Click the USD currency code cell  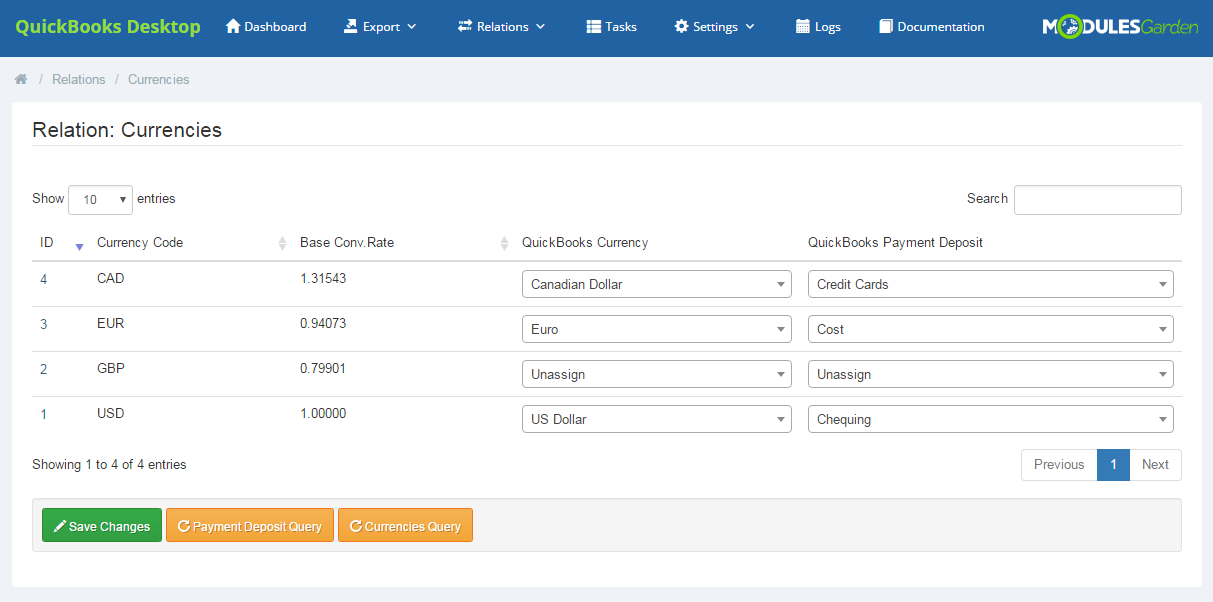pyautogui.click(x=111, y=413)
